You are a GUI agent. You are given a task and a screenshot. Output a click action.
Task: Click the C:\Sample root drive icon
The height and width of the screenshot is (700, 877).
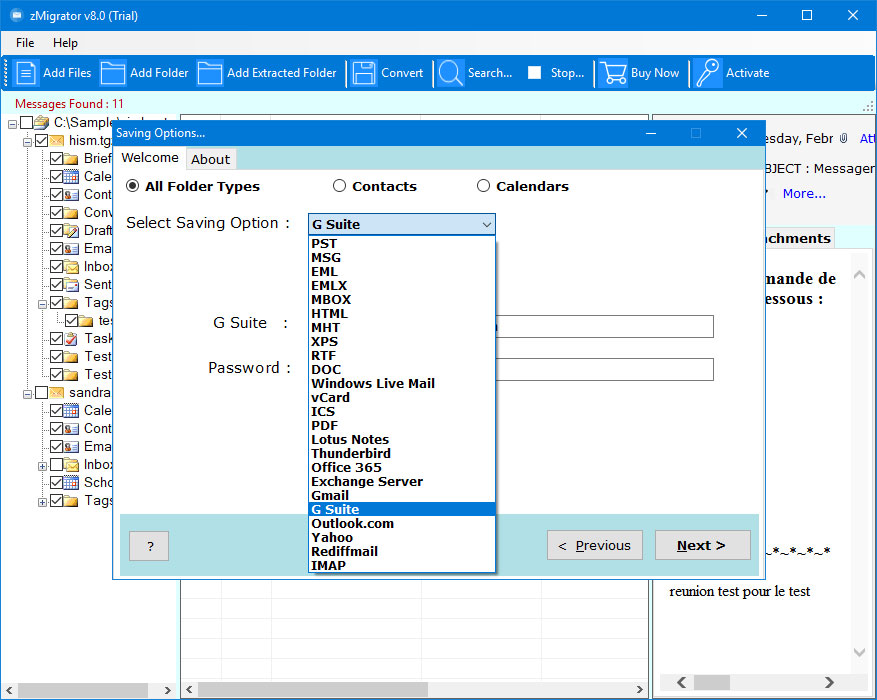click(x=41, y=122)
